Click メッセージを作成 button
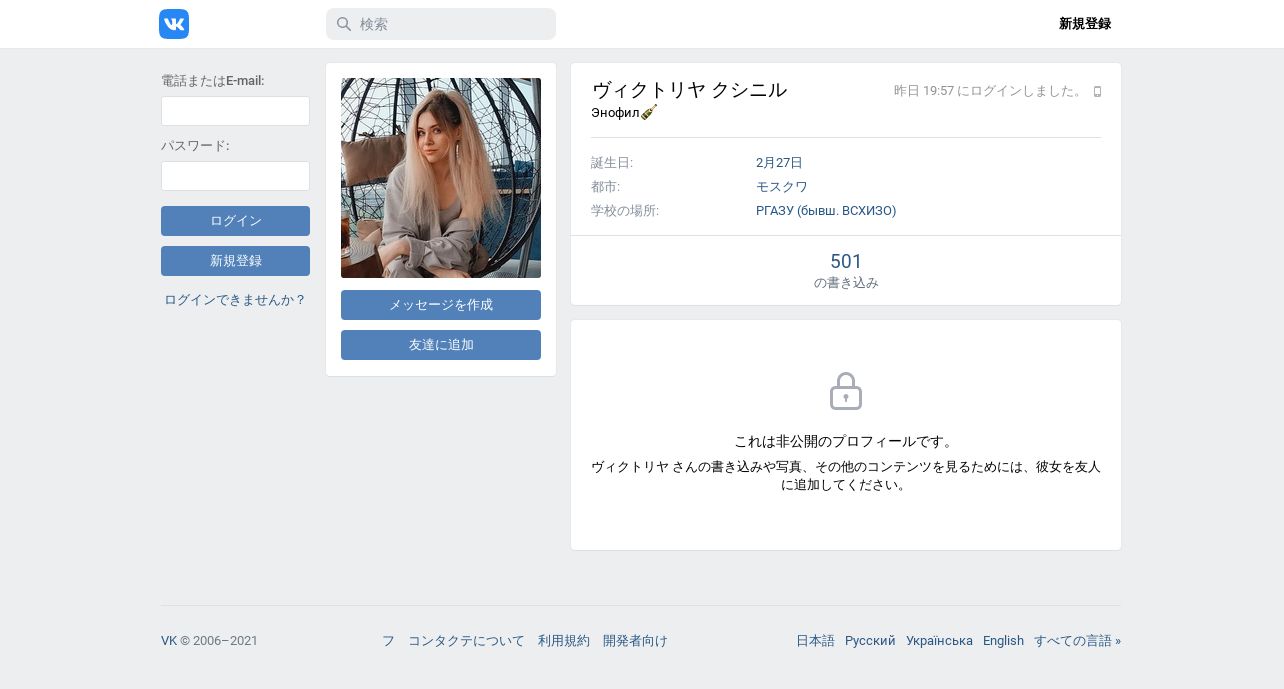 pyautogui.click(x=441, y=305)
